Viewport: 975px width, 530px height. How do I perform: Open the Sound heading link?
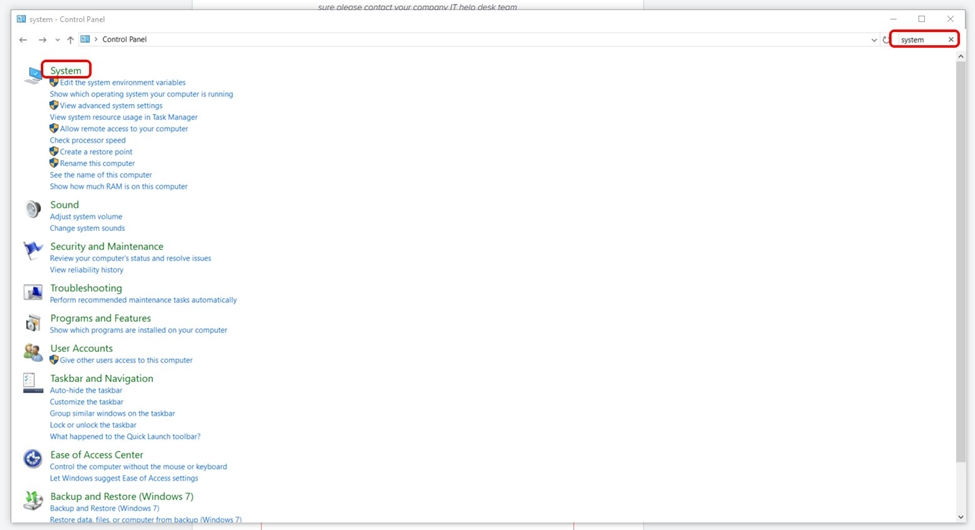coord(65,205)
